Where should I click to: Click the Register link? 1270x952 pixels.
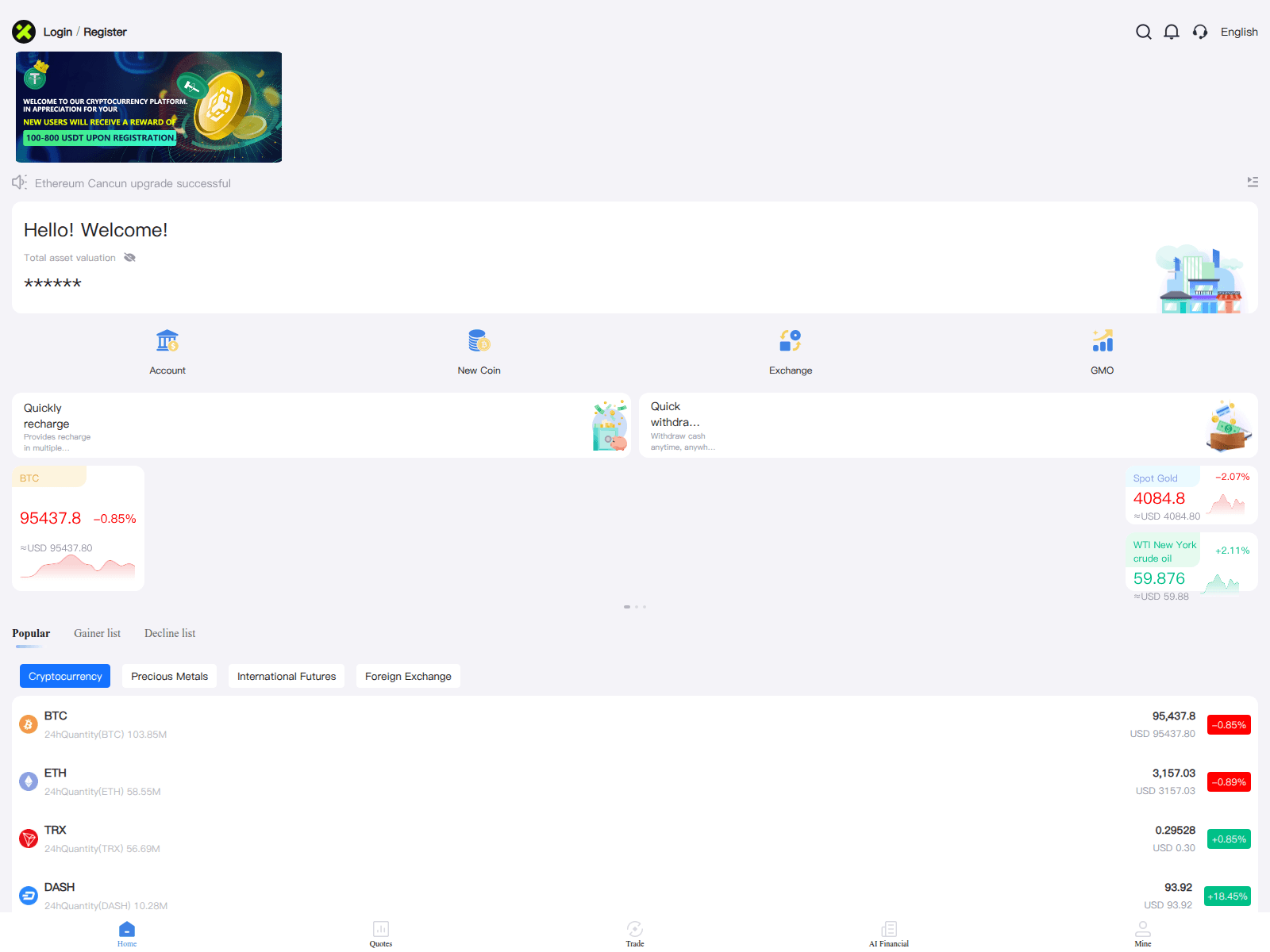[105, 32]
